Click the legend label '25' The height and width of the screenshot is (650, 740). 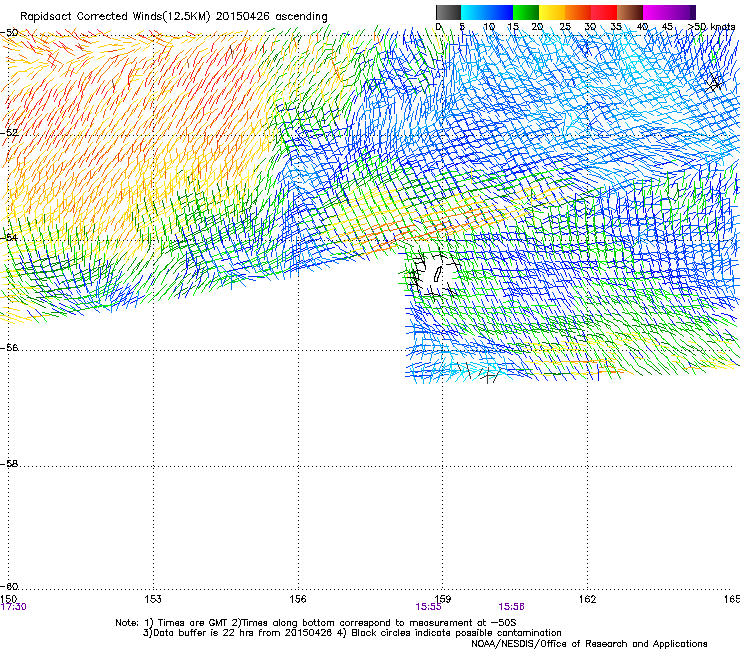pyautogui.click(x=564, y=27)
